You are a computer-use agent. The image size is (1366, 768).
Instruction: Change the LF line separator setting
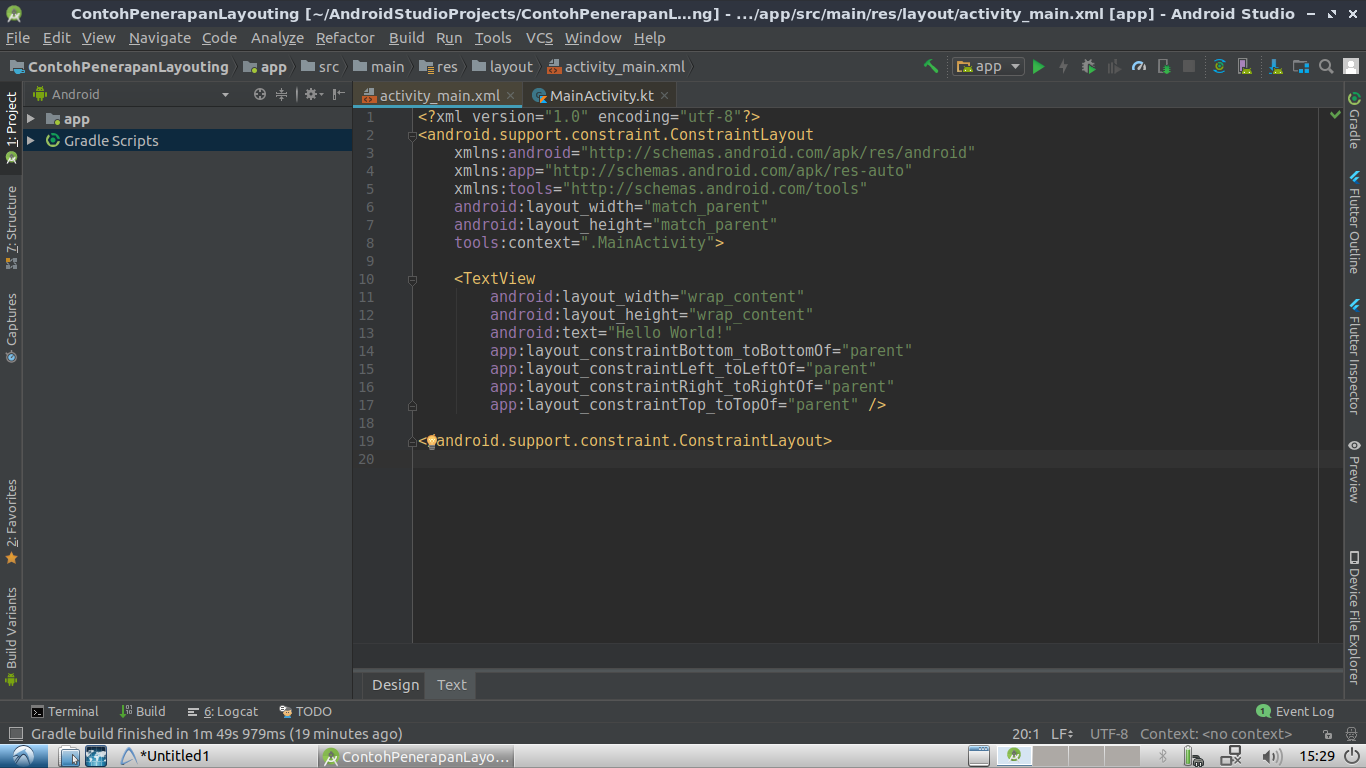1062,734
